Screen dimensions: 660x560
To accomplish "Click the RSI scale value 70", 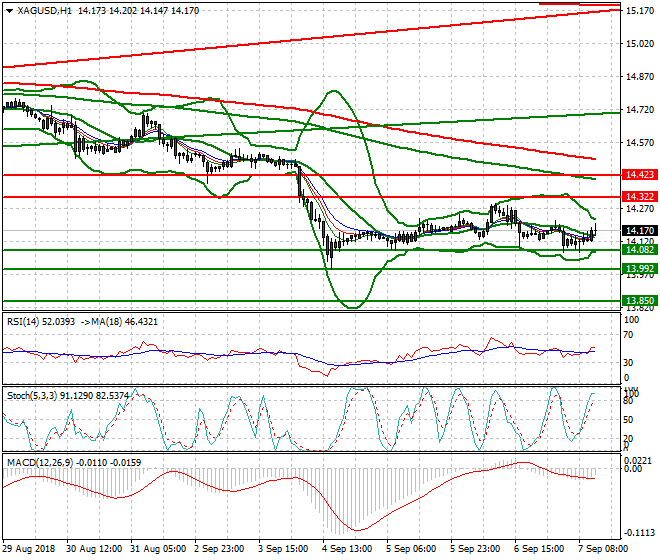I will tap(628, 335).
